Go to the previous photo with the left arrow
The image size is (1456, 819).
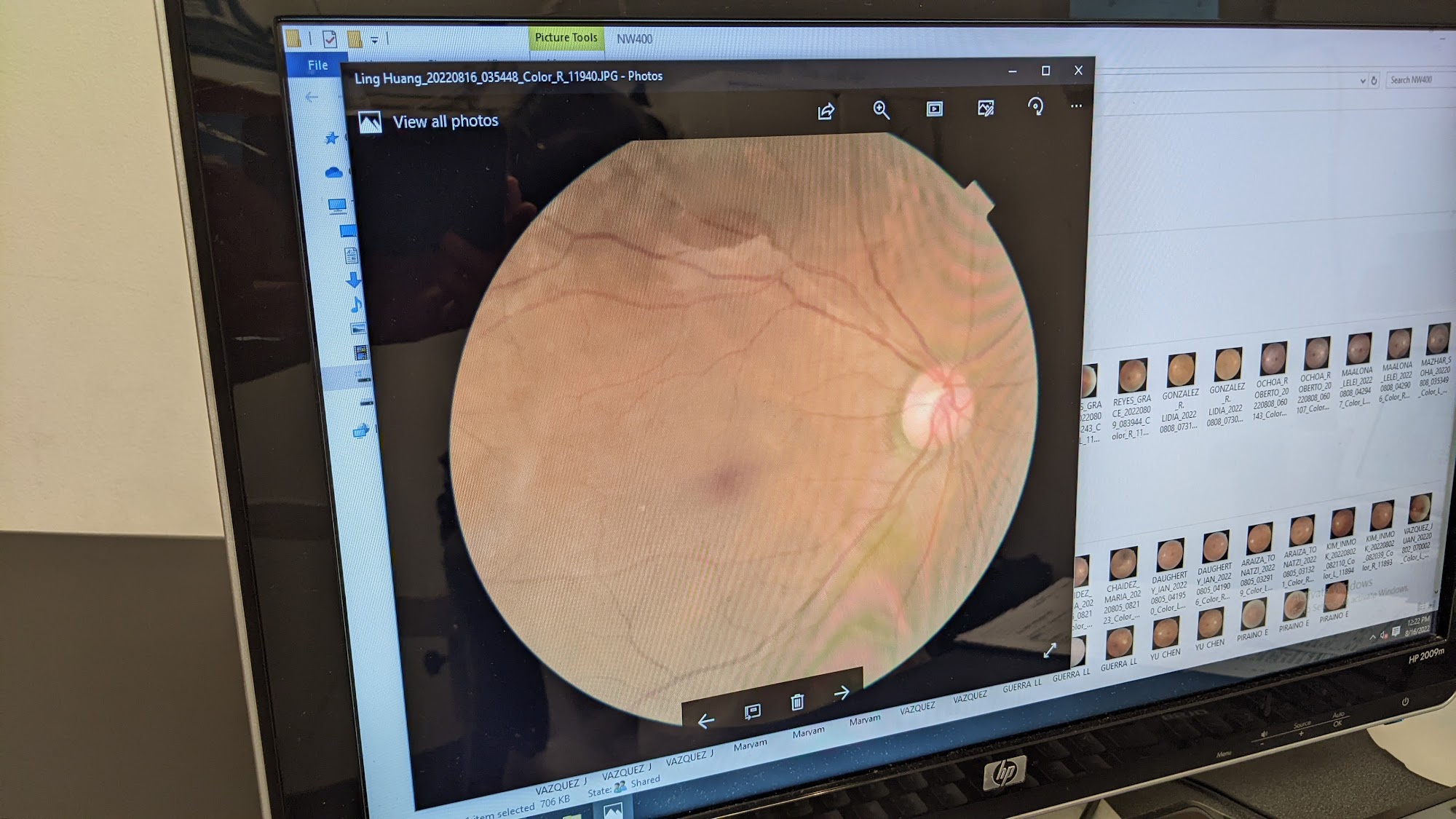coord(705,721)
